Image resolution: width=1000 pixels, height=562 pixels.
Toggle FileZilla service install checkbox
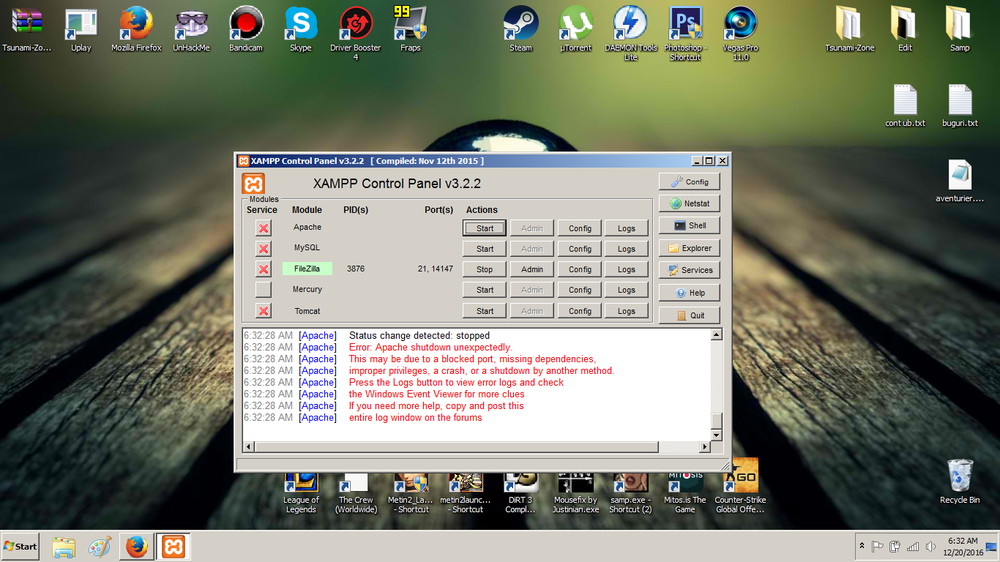[x=263, y=269]
